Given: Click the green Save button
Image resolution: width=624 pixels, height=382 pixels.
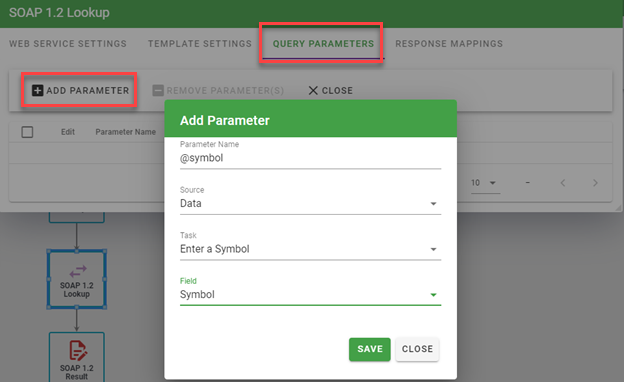Looking at the screenshot, I should 370,349.
